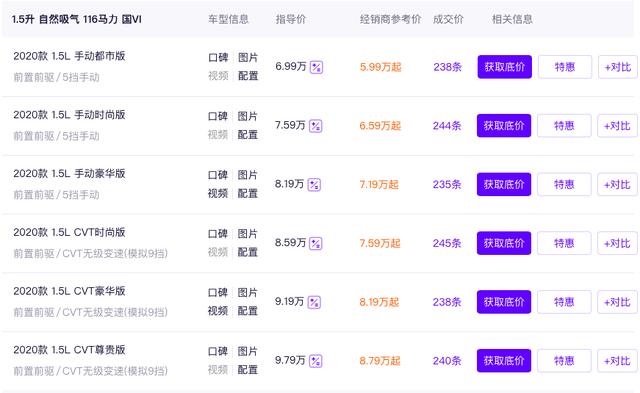This screenshot has width=640, height=393.
Task: Open the 9.19万 price calculator icon
Action: (x=314, y=302)
